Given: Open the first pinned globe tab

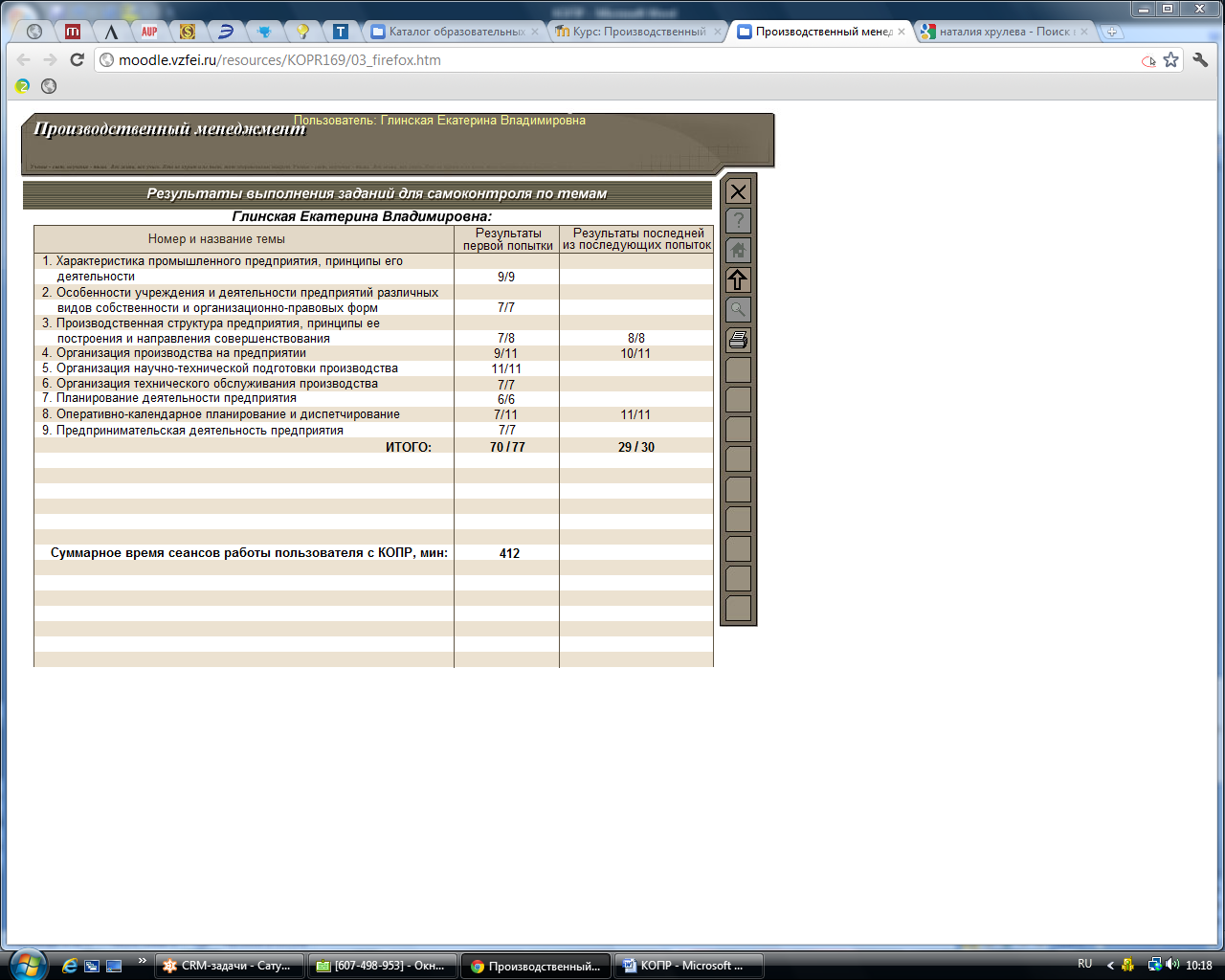Looking at the screenshot, I should coord(34,32).
